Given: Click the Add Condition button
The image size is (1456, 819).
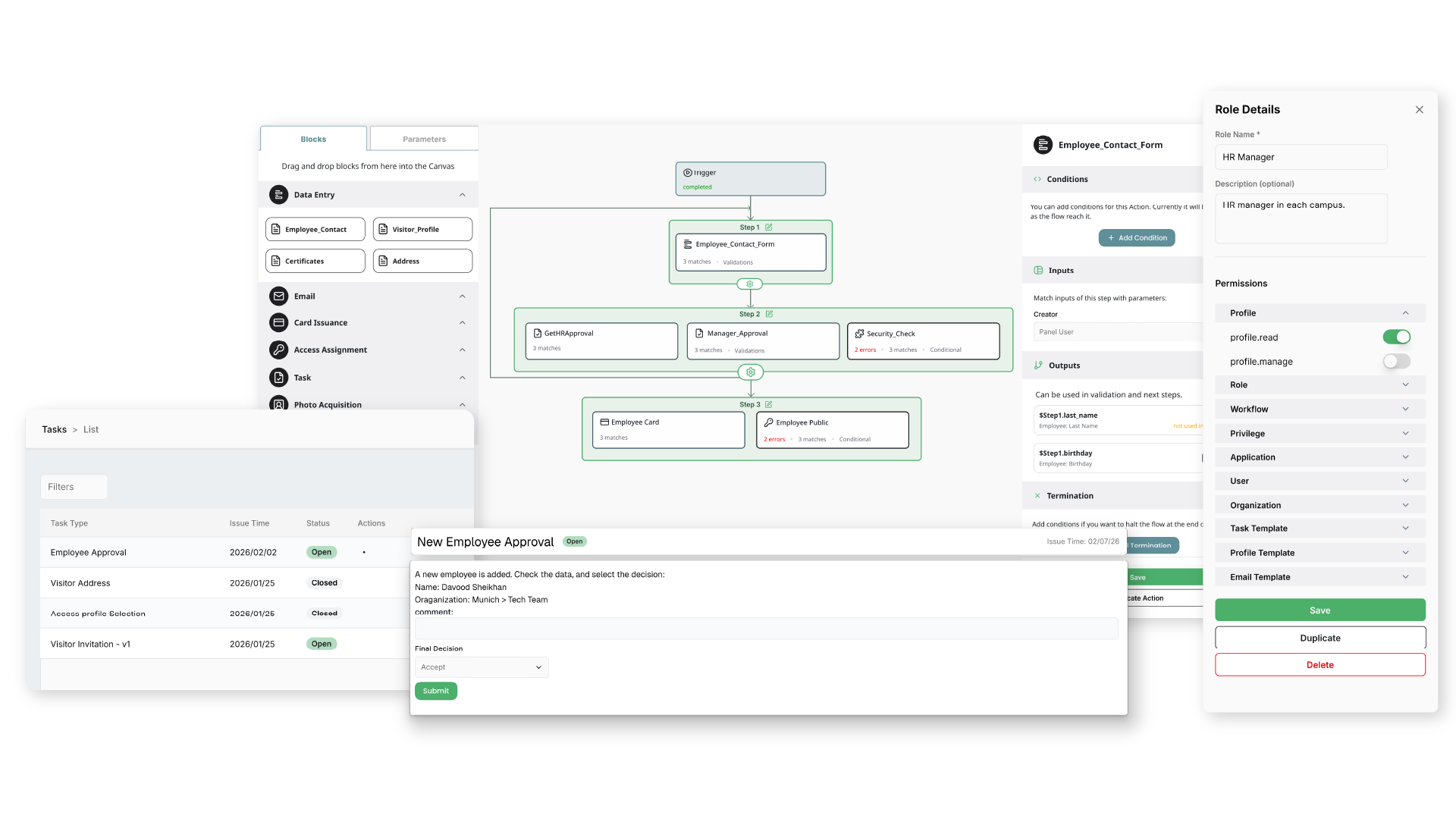Looking at the screenshot, I should [x=1137, y=237].
